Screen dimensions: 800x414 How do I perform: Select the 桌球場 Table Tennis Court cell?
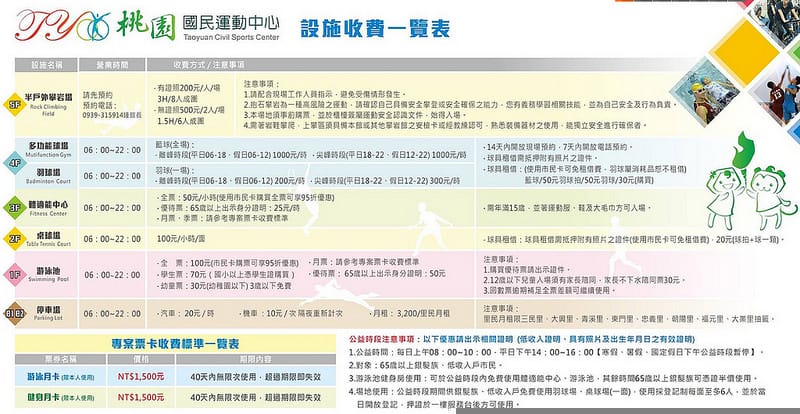pos(47,238)
